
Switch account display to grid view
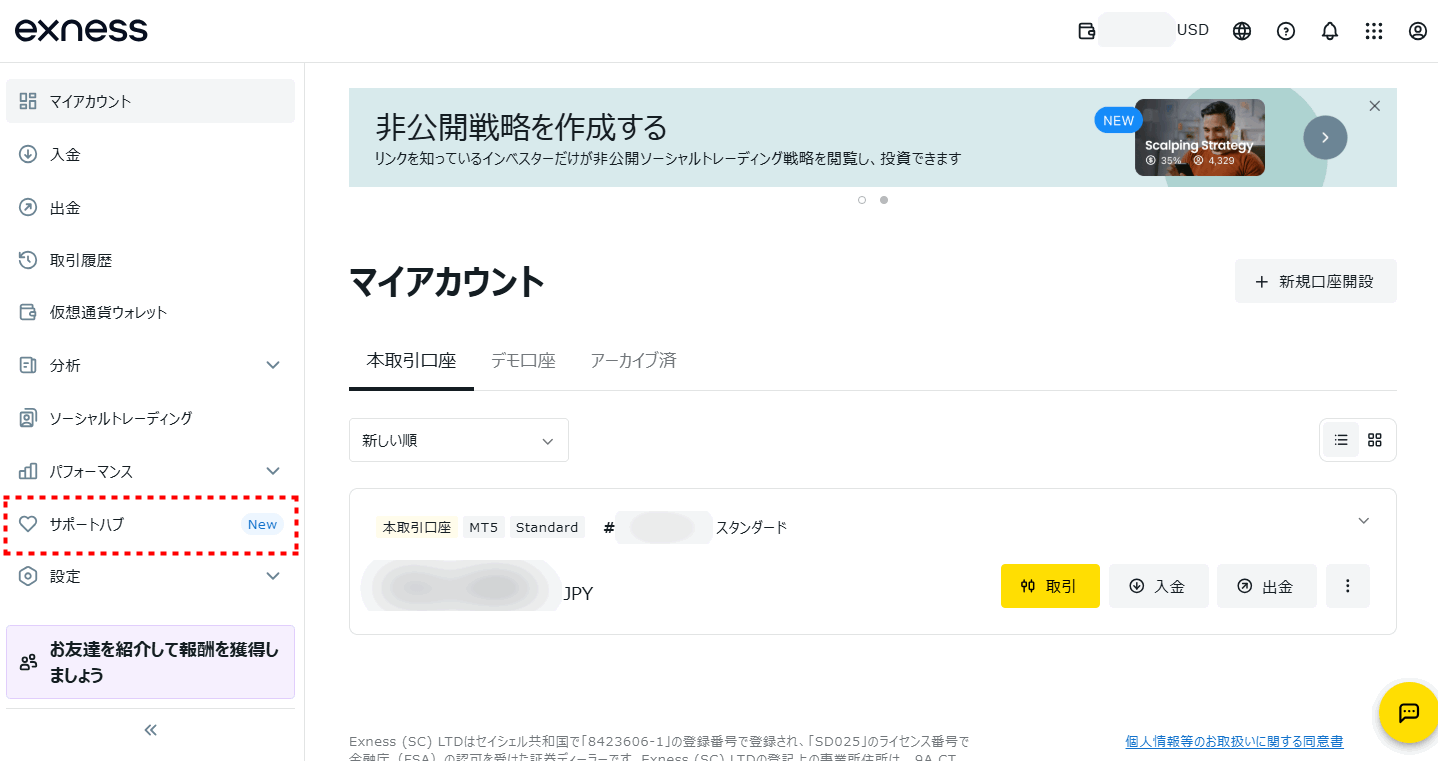[x=1373, y=439]
